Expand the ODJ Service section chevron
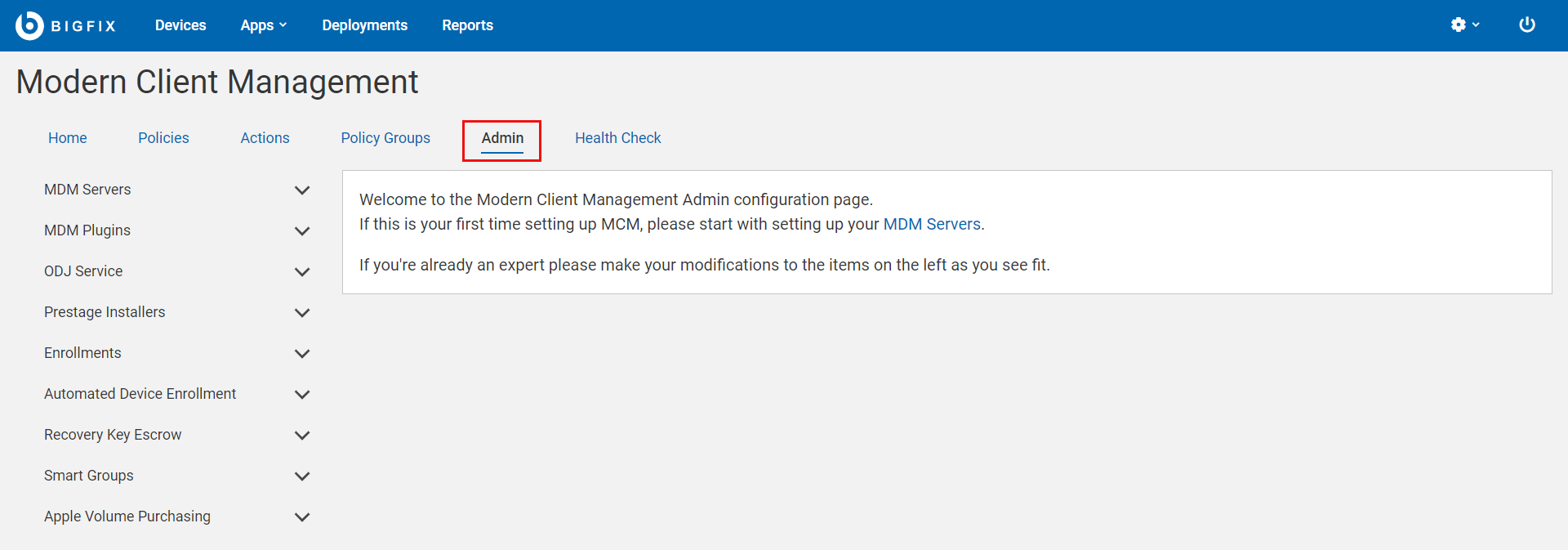Viewport: 1568px width, 550px height. click(x=302, y=272)
